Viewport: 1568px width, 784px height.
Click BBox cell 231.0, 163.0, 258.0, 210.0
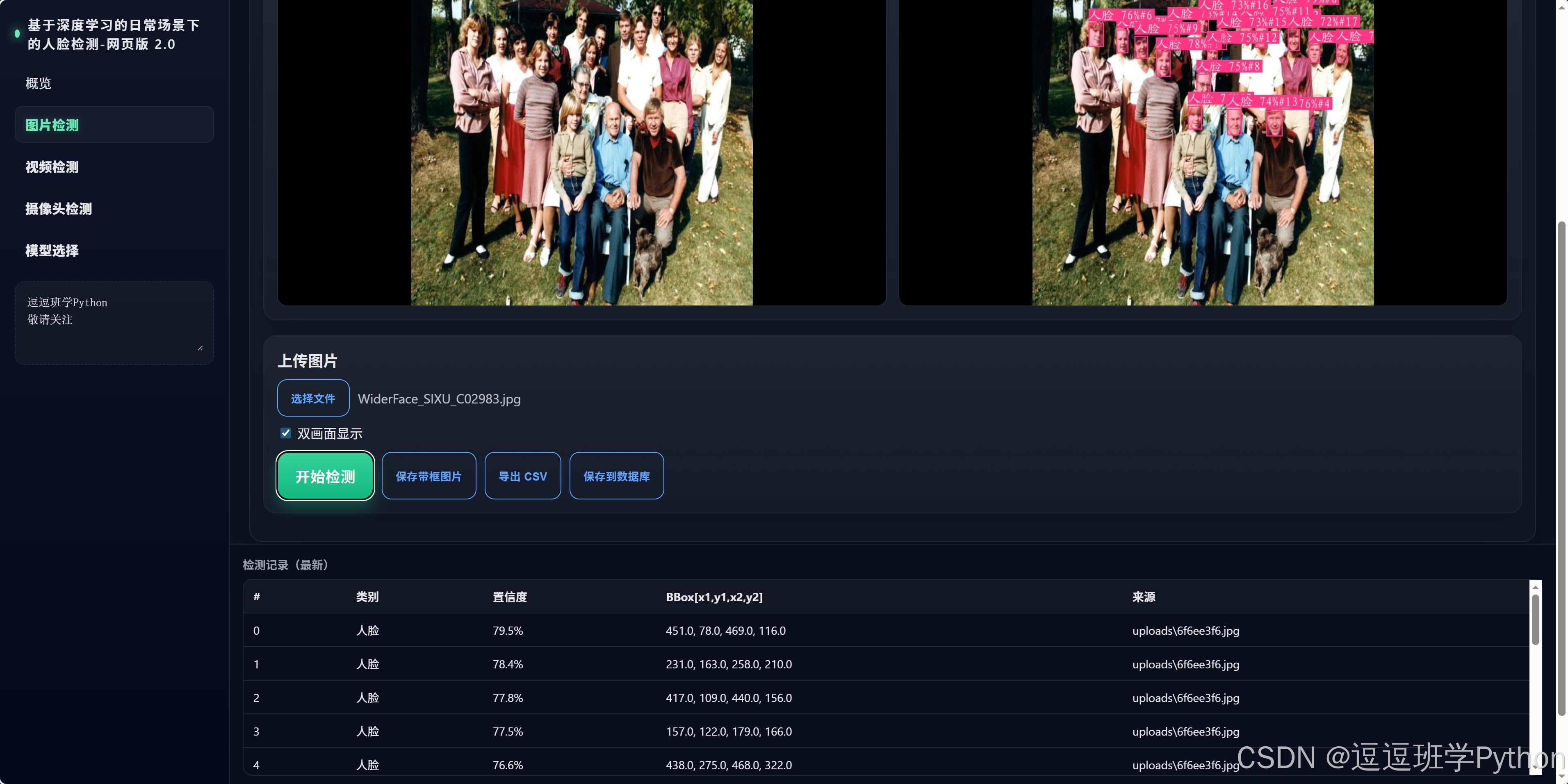click(729, 664)
